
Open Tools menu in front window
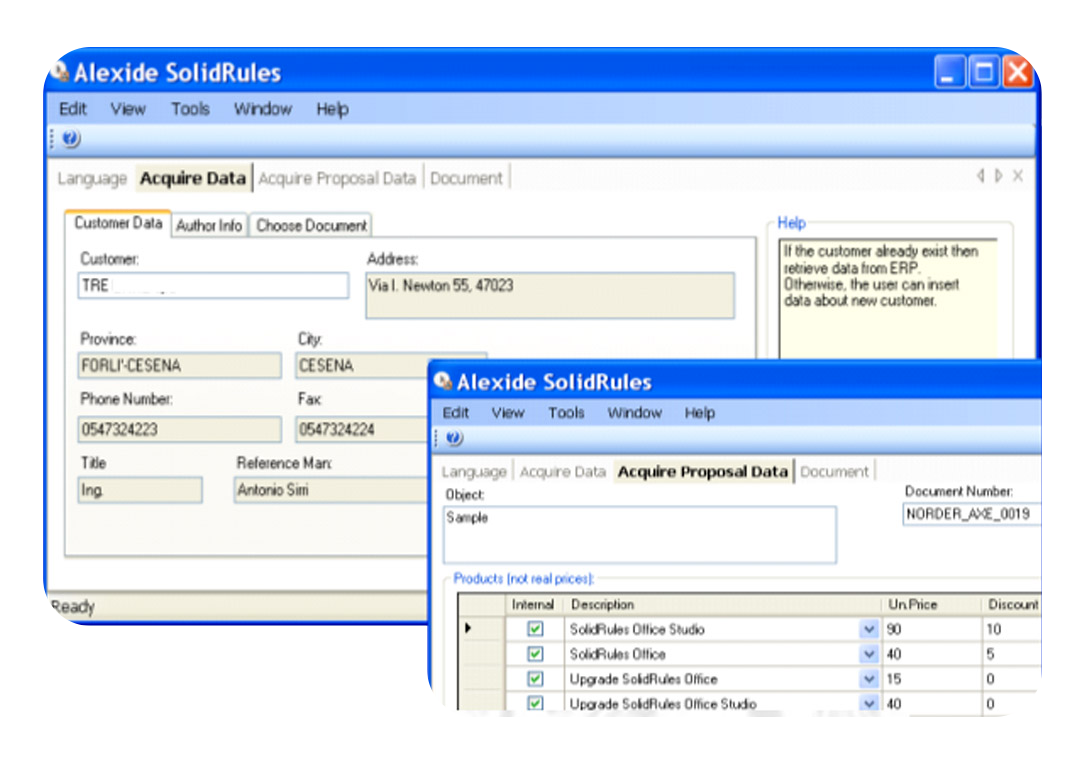[x=566, y=413]
